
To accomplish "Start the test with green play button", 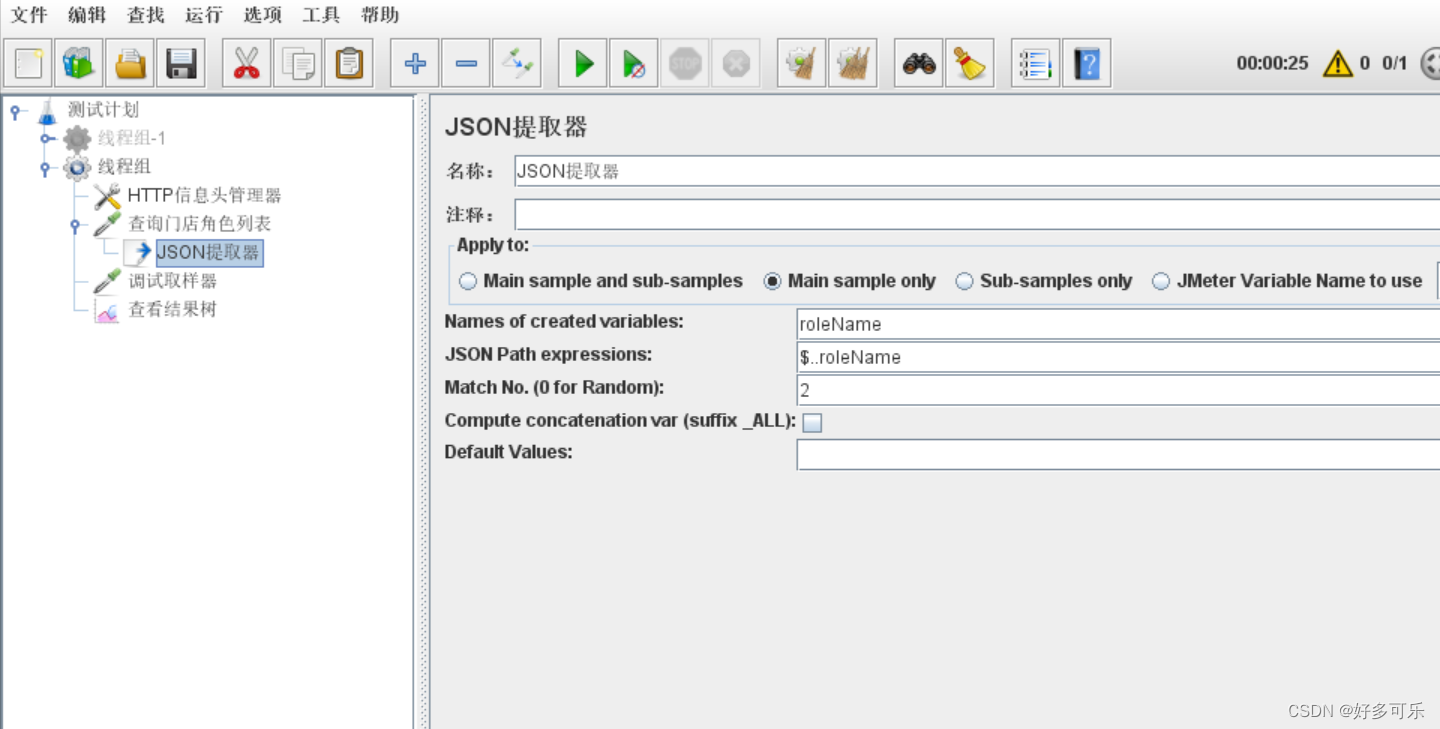I will coord(583,64).
